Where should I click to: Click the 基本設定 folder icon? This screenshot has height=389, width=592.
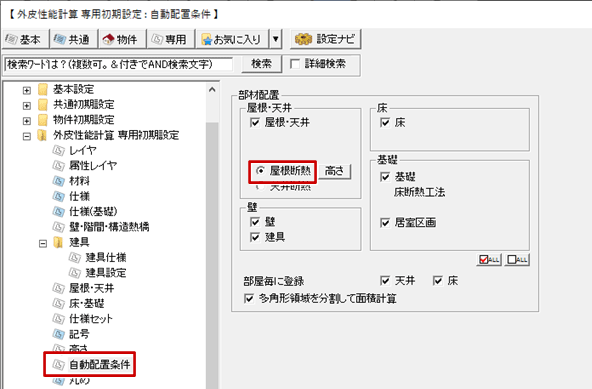click(43, 90)
